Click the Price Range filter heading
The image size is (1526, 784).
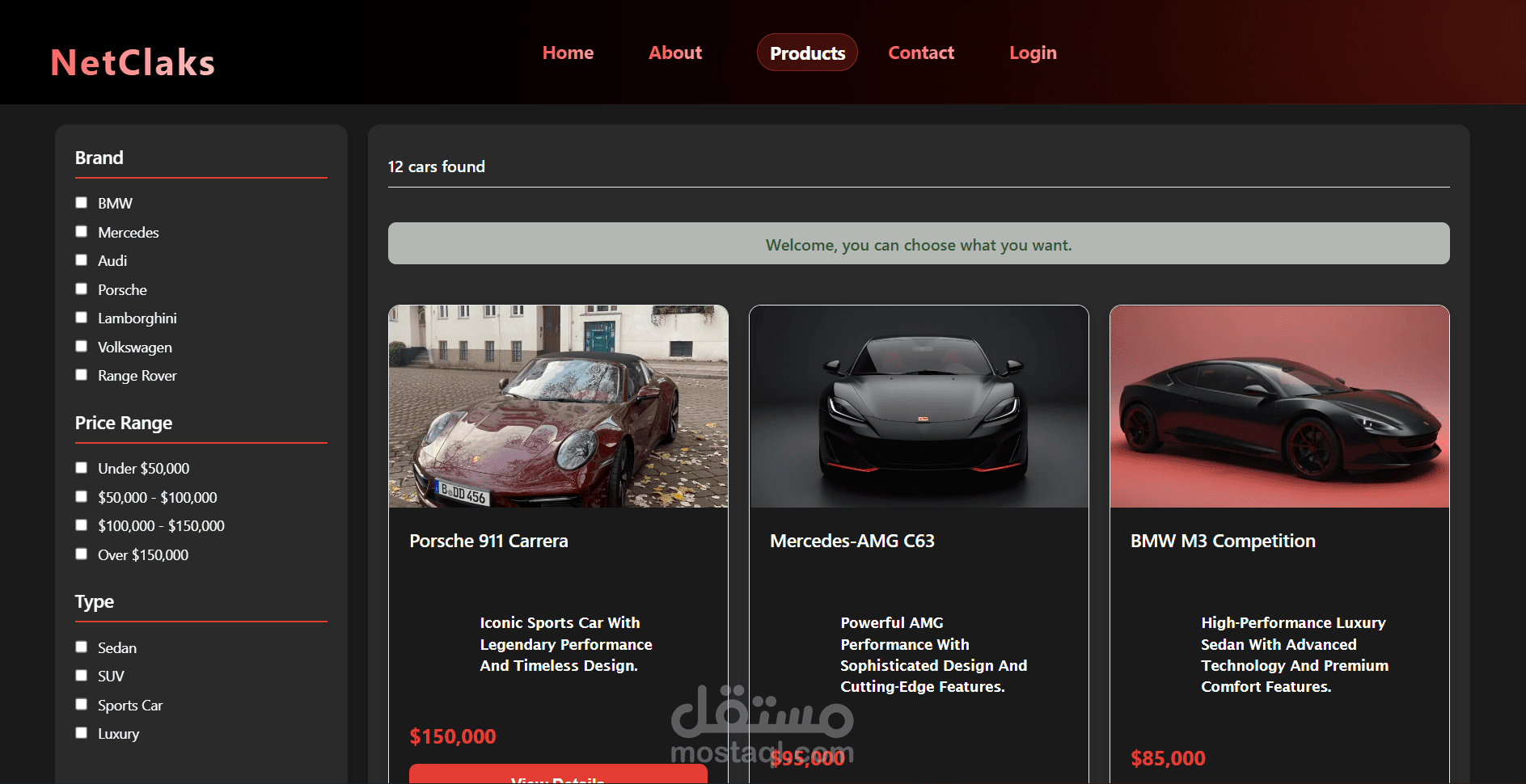(x=124, y=423)
